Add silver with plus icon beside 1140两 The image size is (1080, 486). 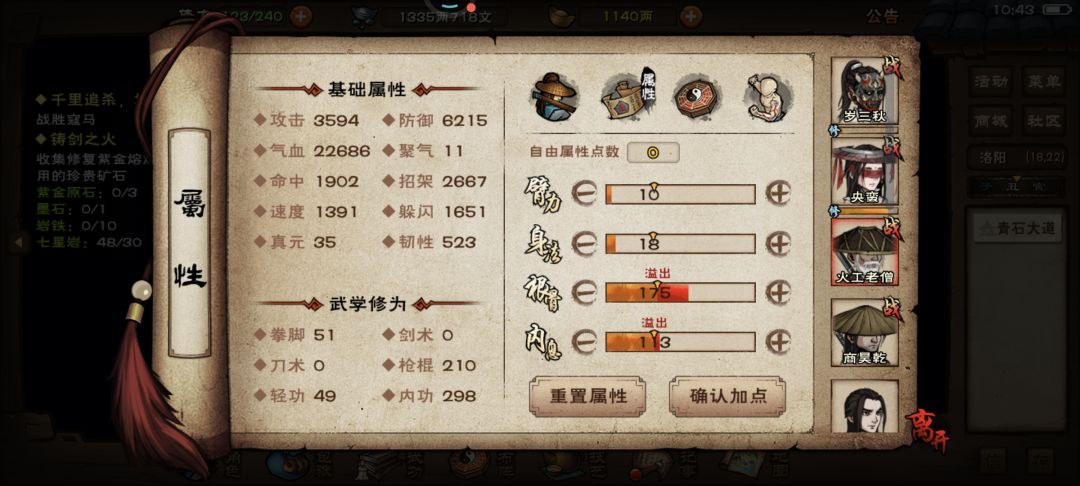coord(691,16)
